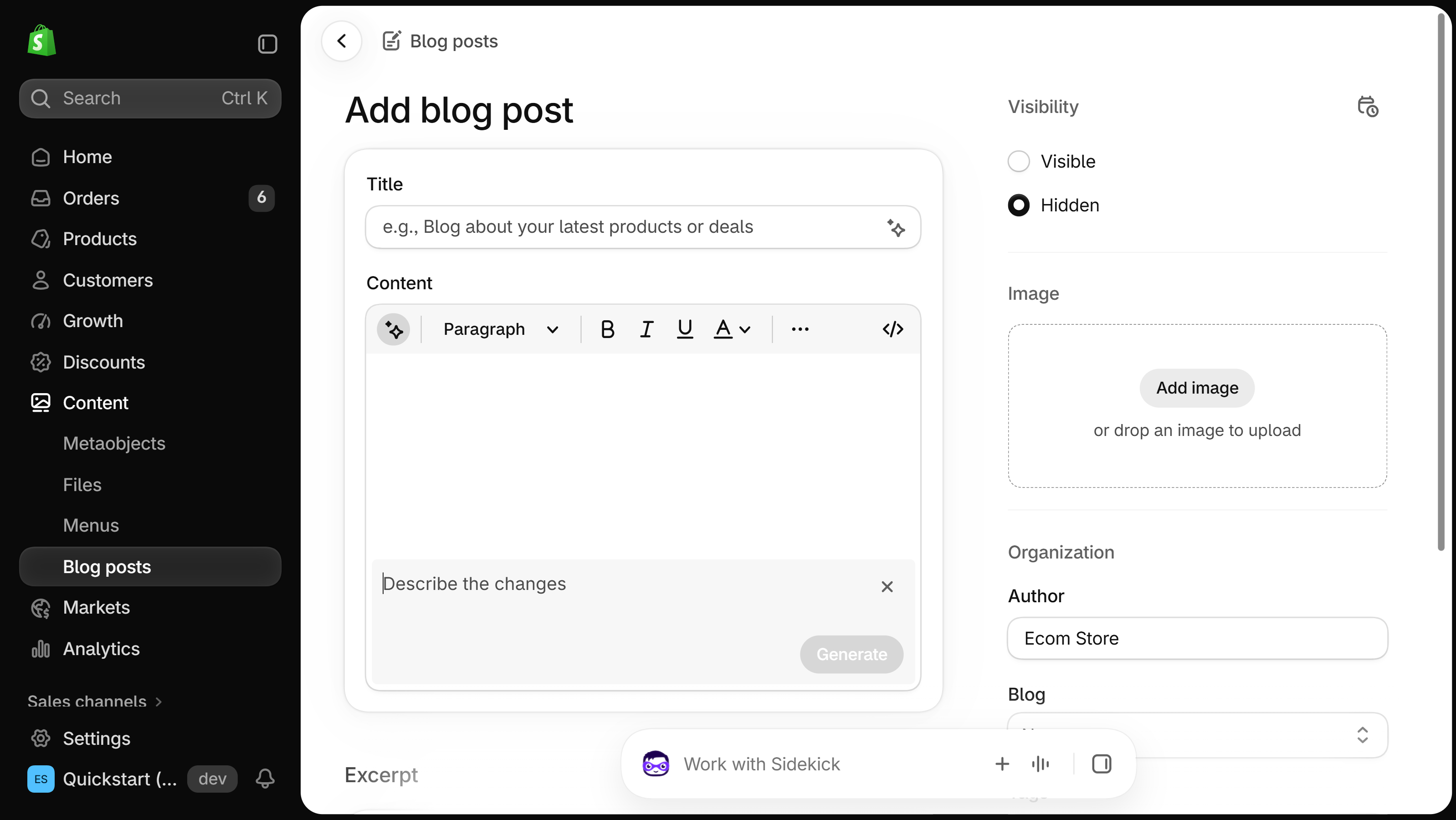
Task: Toggle underline formatting
Action: [684, 329]
